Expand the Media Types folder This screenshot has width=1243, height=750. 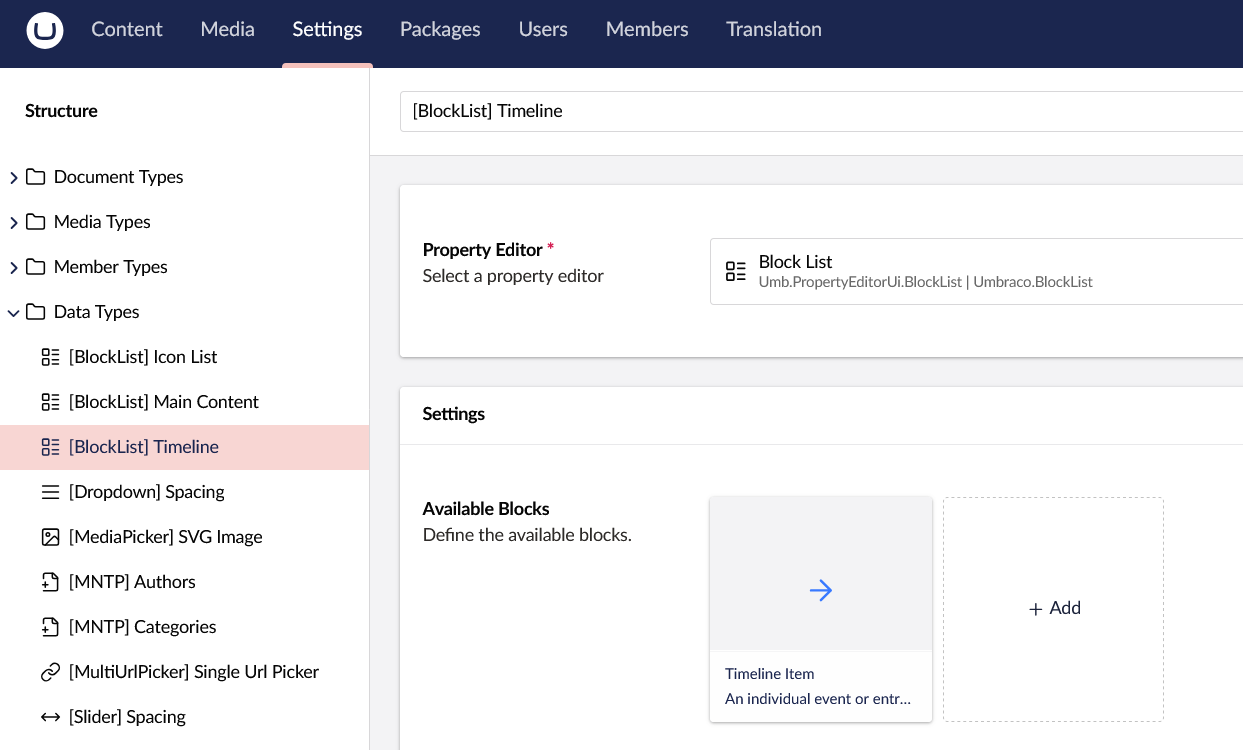pos(14,221)
